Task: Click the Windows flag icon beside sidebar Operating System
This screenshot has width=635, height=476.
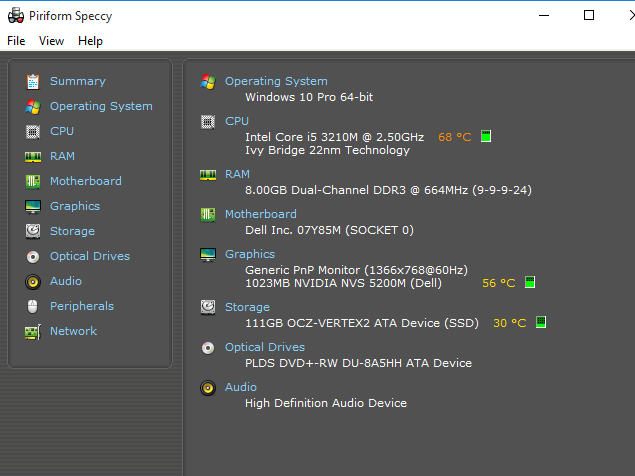Action: [x=33, y=107]
